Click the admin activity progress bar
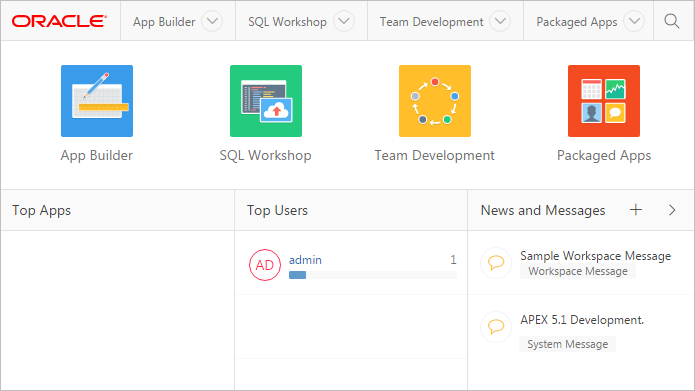 coord(373,275)
